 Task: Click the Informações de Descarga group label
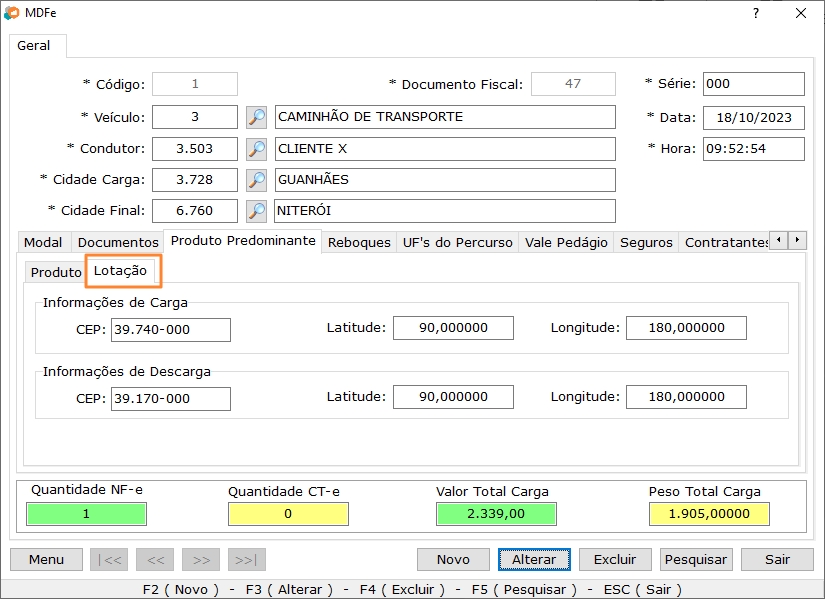[127, 372]
